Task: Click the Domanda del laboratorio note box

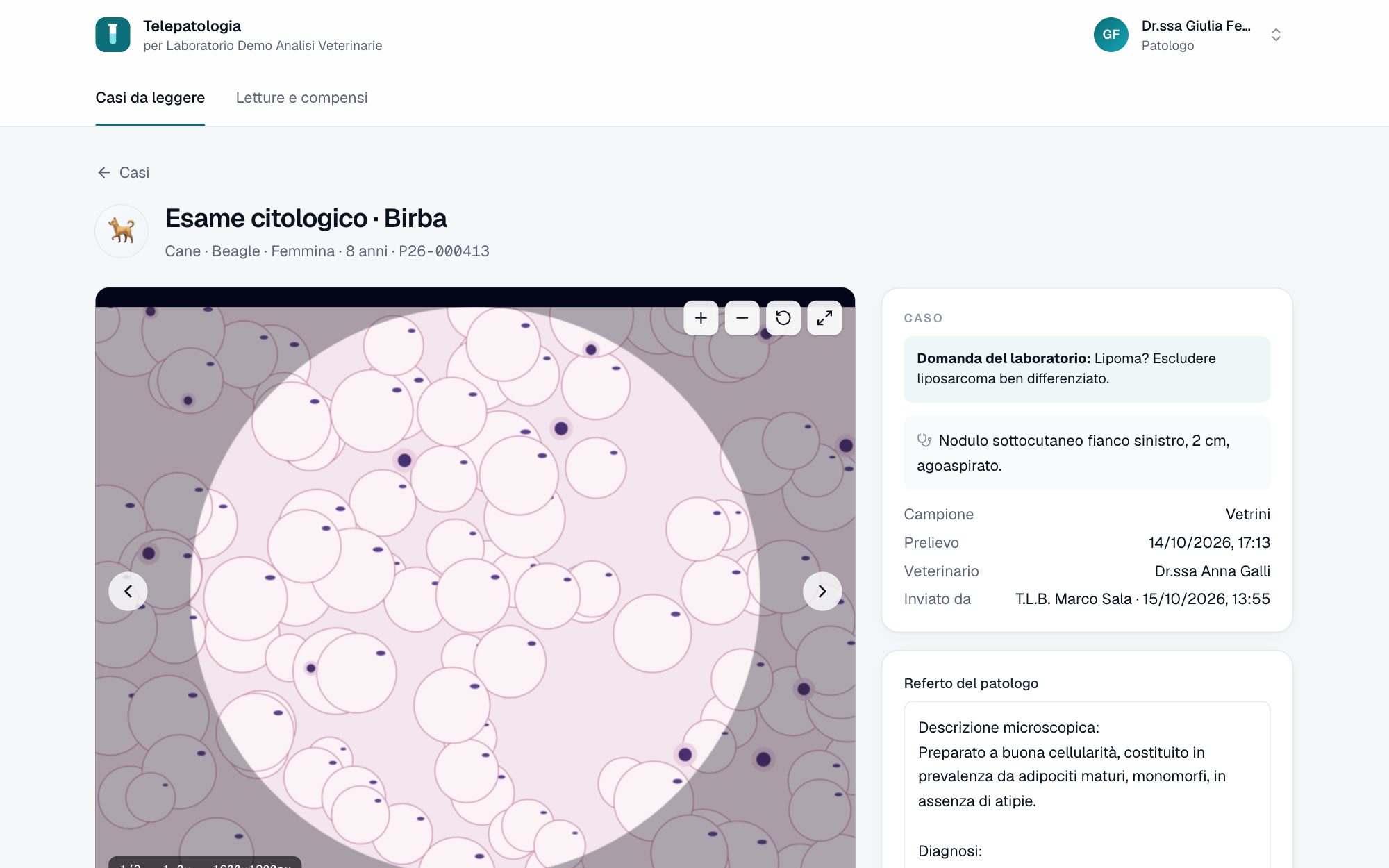Action: [x=1087, y=369]
